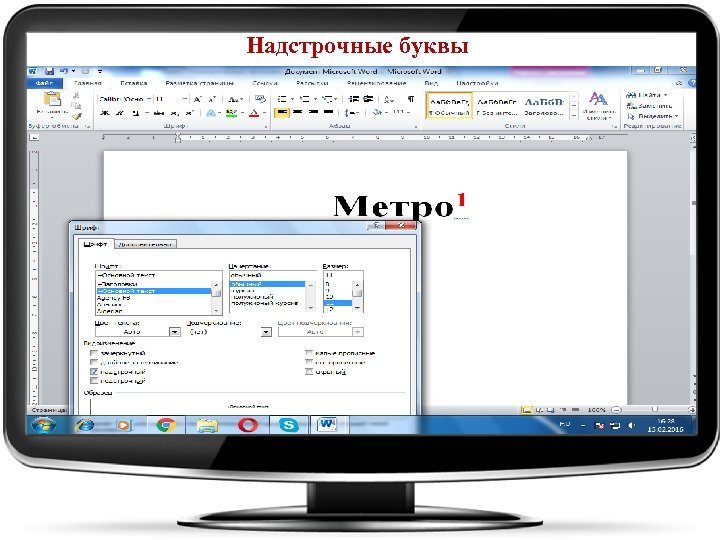
Task: Select обычный in the Начертание list
Action: coord(267,285)
